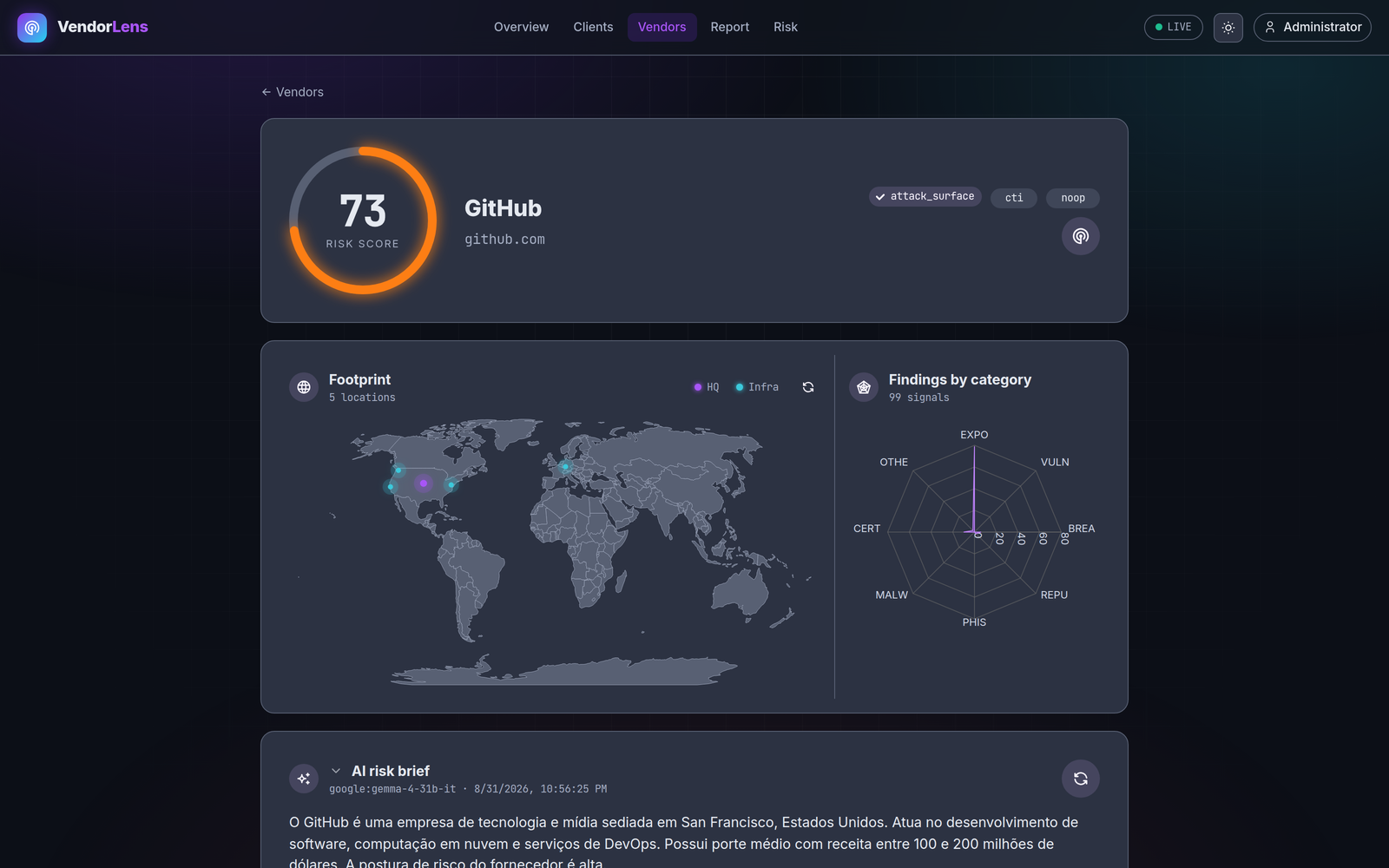Go back via the Vendors breadcrumb link
This screenshot has width=1389, height=868.
pyautogui.click(x=293, y=92)
